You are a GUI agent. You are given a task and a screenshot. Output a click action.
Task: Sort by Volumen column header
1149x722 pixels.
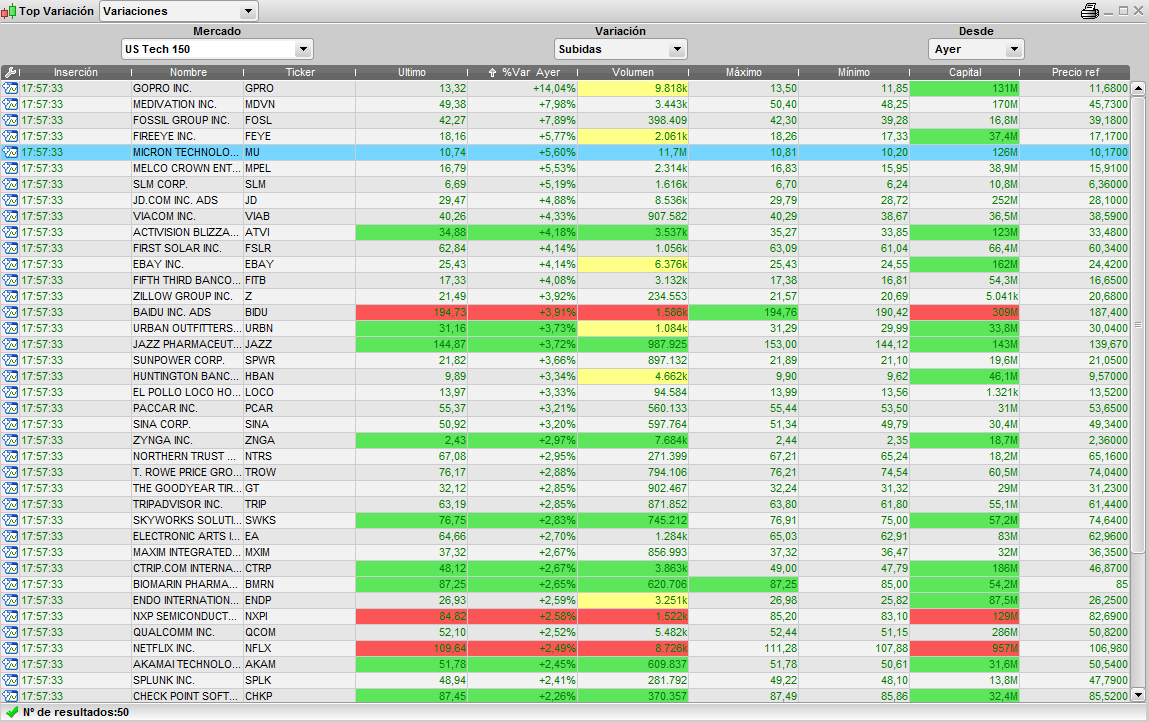point(633,73)
